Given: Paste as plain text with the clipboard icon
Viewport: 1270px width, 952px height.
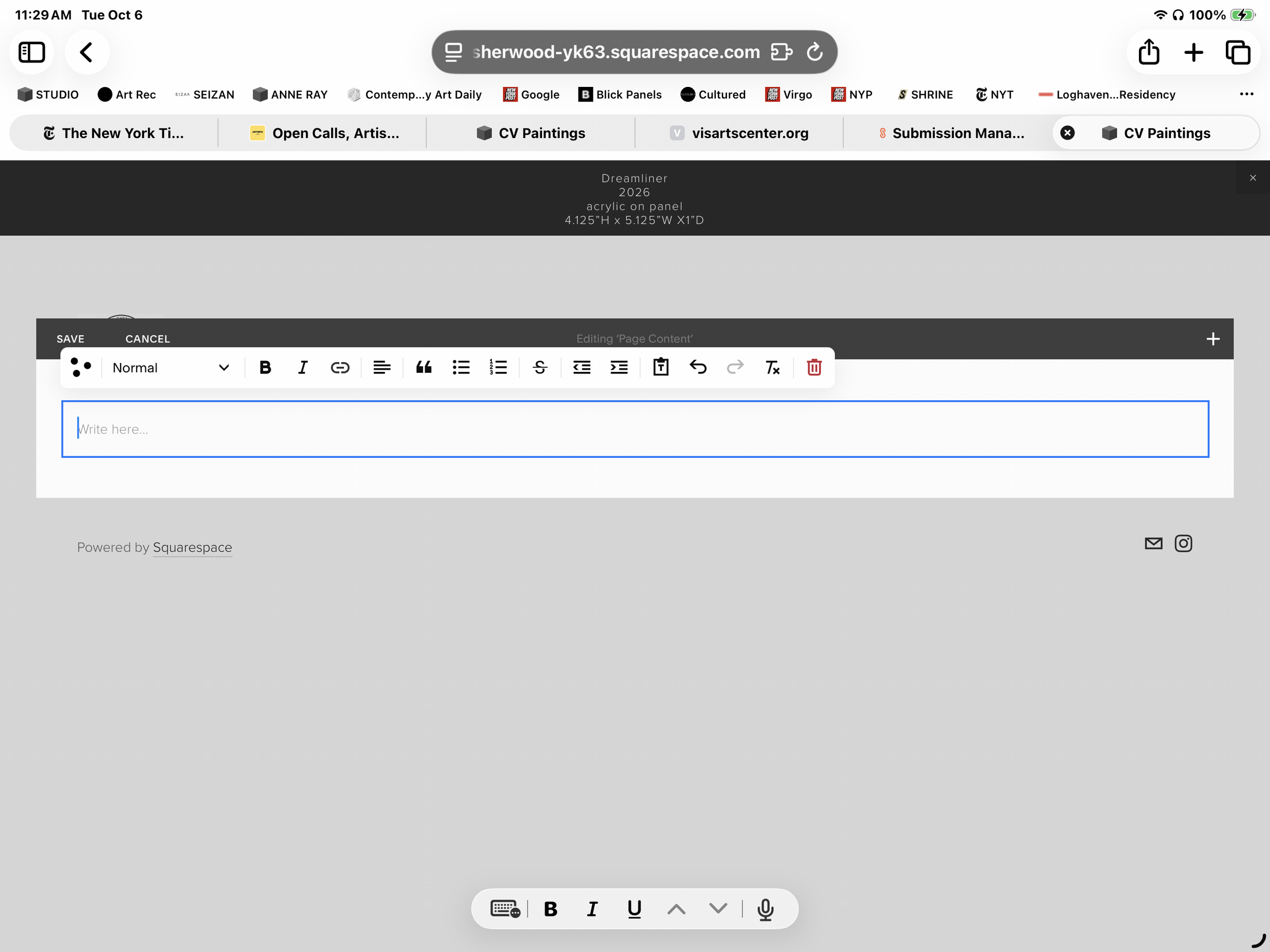Looking at the screenshot, I should point(661,367).
